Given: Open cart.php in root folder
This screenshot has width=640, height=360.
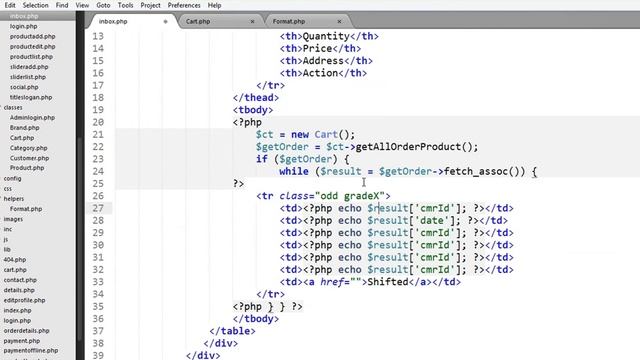Looking at the screenshot, I should (15, 270).
